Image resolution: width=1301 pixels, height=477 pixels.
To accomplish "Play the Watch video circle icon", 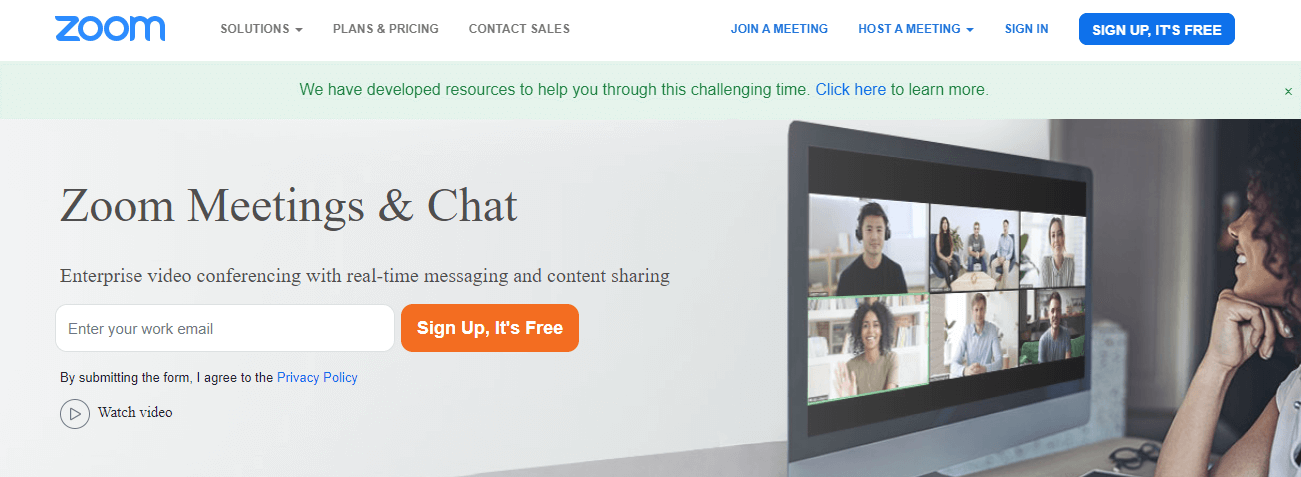I will [75, 413].
